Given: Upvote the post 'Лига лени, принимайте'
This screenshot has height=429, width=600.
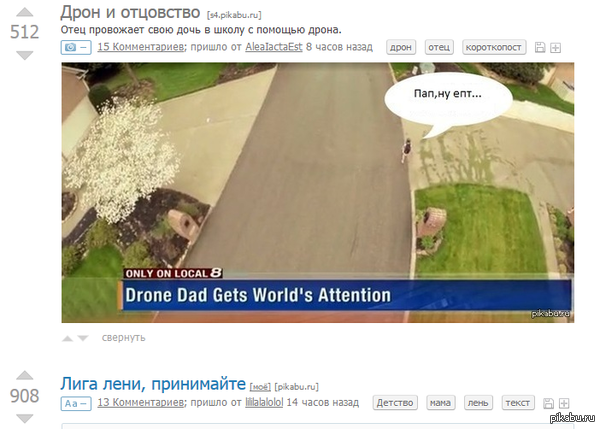Looking at the screenshot, I should click(x=25, y=376).
